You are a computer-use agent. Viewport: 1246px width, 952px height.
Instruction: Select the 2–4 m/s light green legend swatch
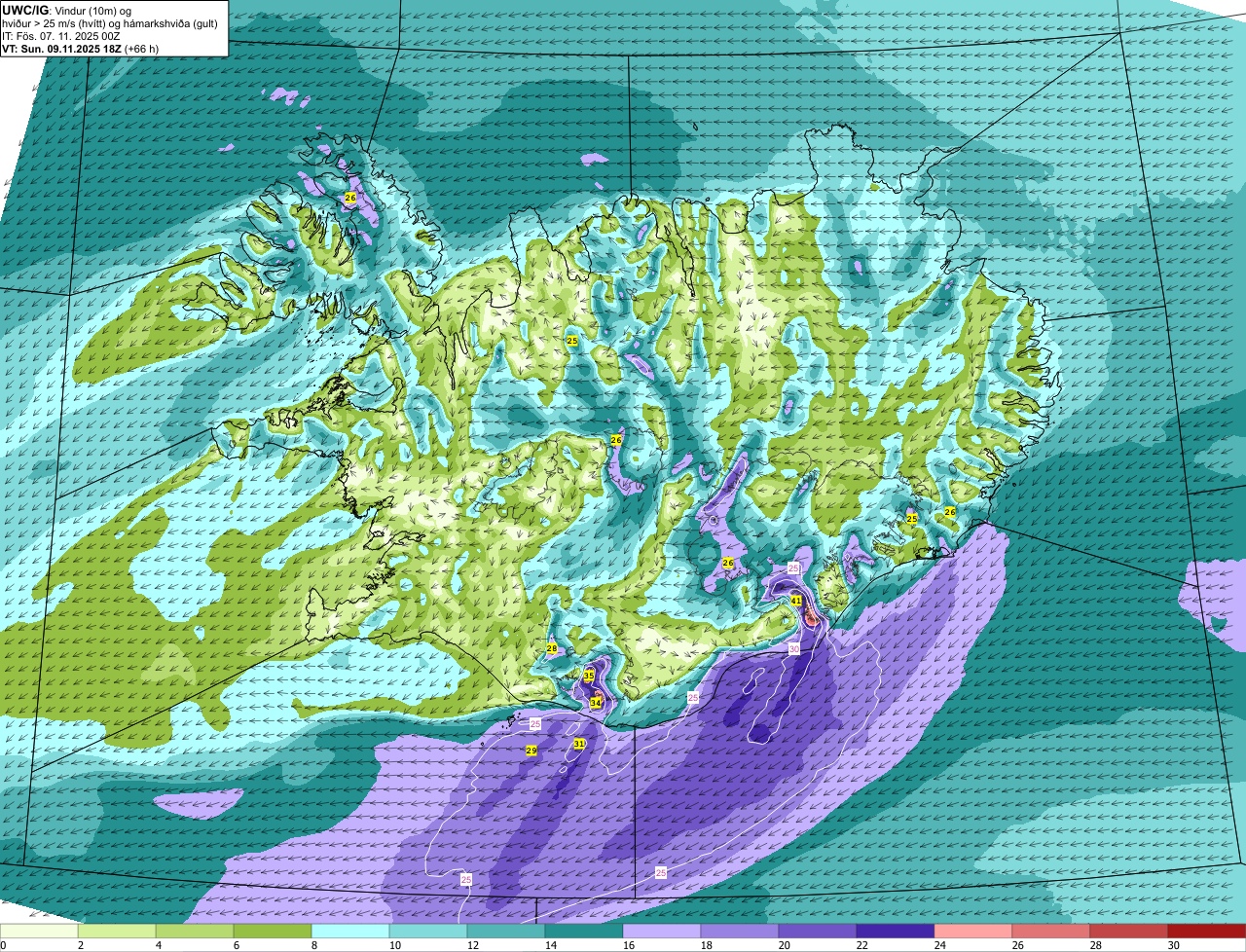(117, 931)
